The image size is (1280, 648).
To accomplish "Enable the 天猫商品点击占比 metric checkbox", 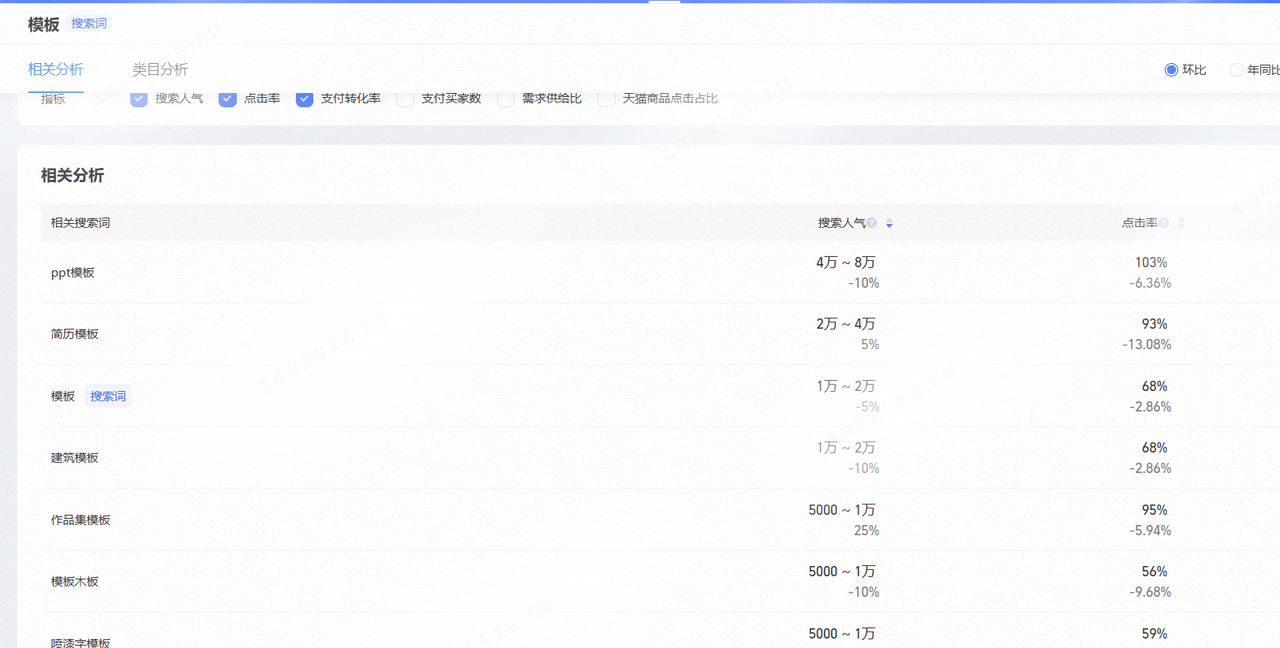I will click(606, 98).
